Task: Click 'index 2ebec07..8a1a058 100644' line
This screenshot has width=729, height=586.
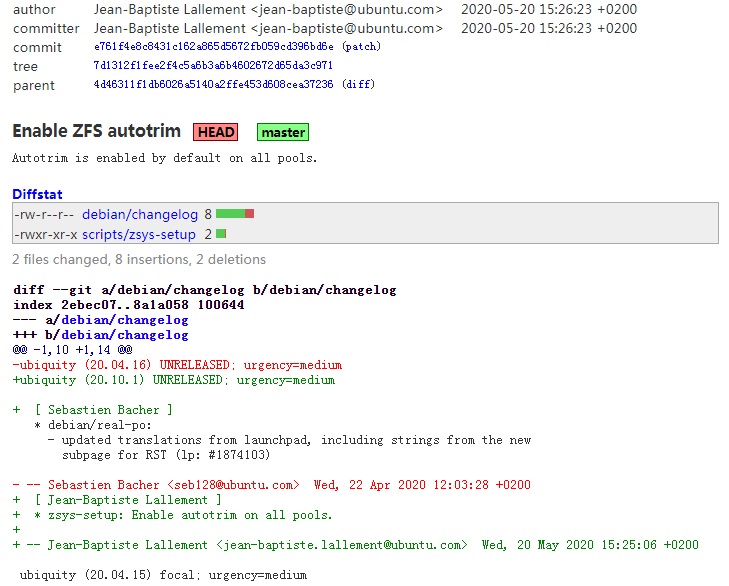Action: click(x=129, y=305)
